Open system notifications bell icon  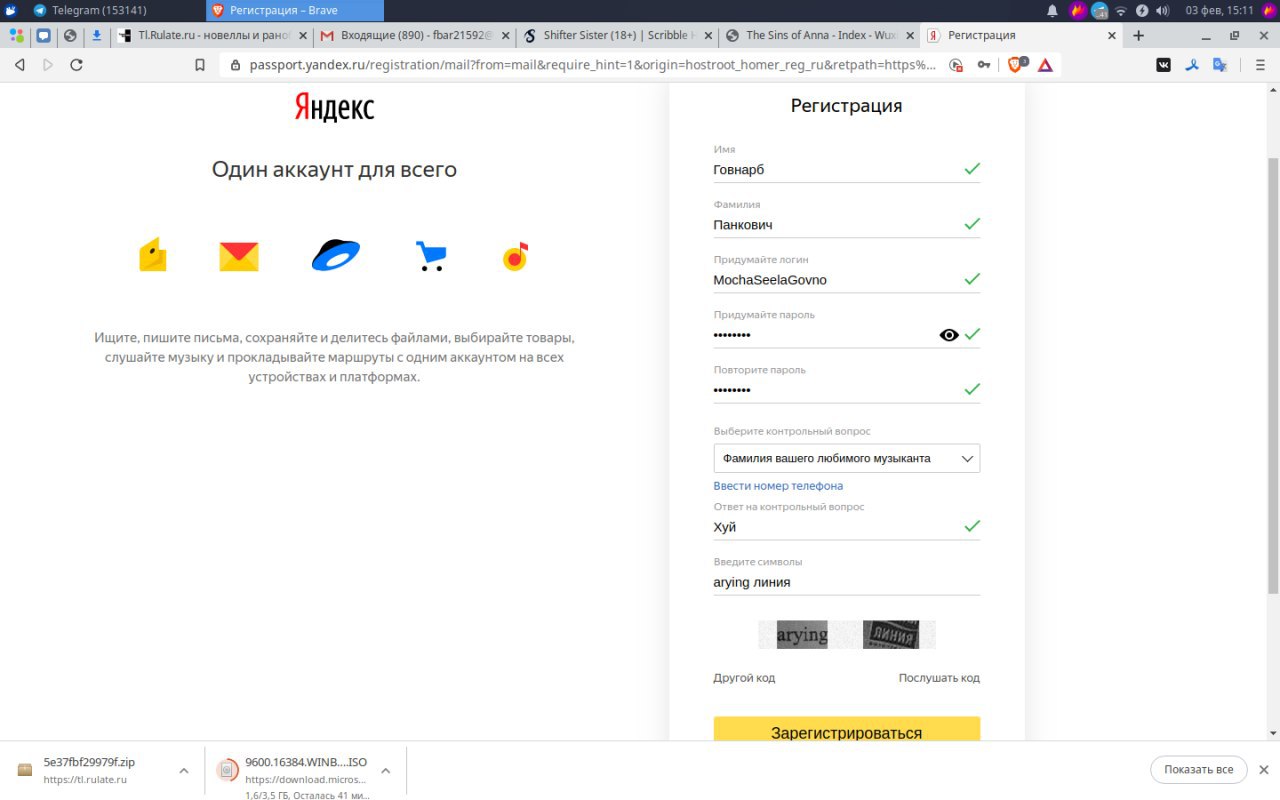1052,10
